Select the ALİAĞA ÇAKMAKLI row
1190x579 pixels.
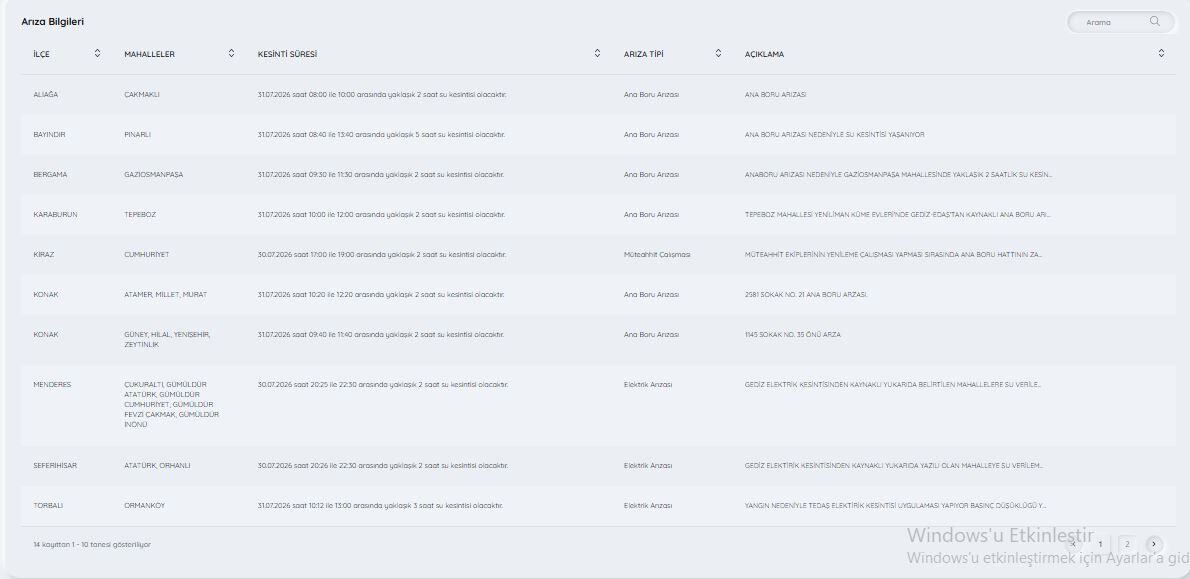[x=598, y=95]
